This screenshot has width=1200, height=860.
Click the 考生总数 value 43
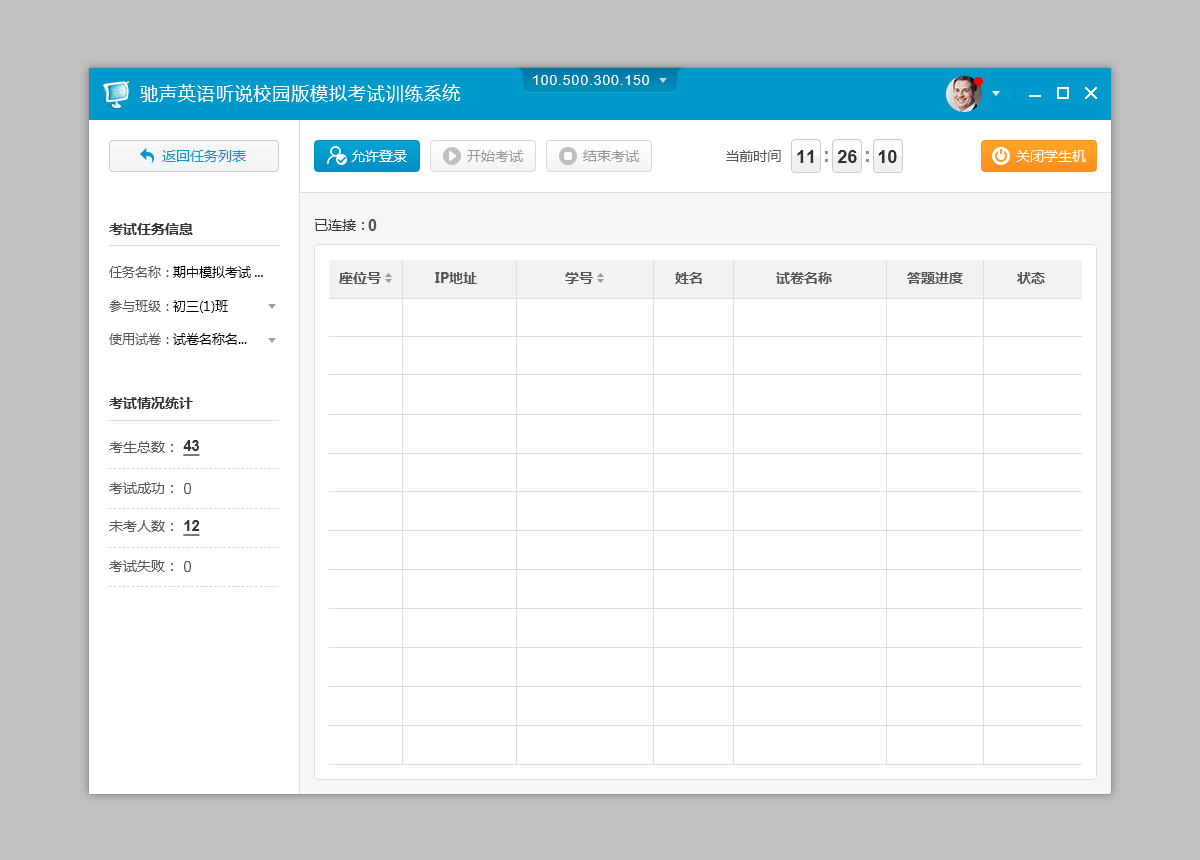(x=191, y=446)
